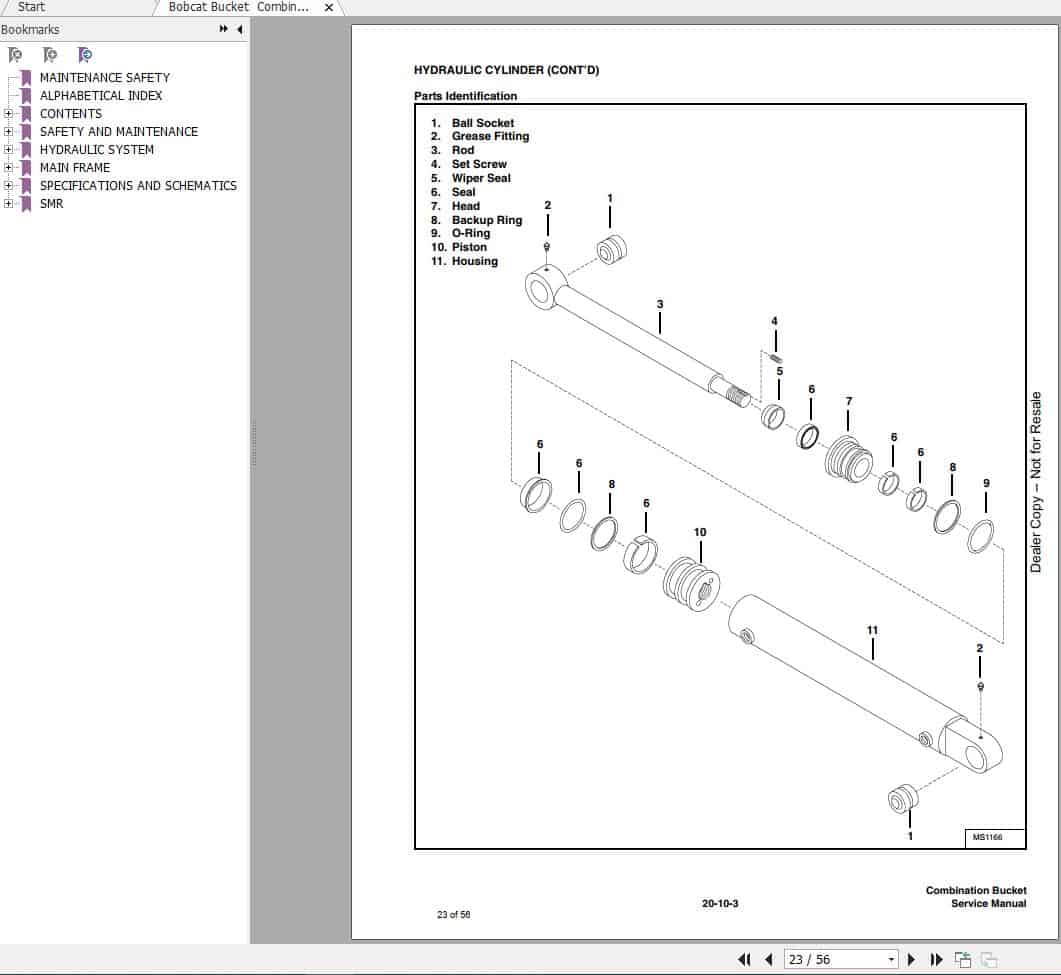The height and width of the screenshot is (975, 1061).
Task: Open the ALPHABETICAL INDEX bookmark
Action: tap(101, 95)
